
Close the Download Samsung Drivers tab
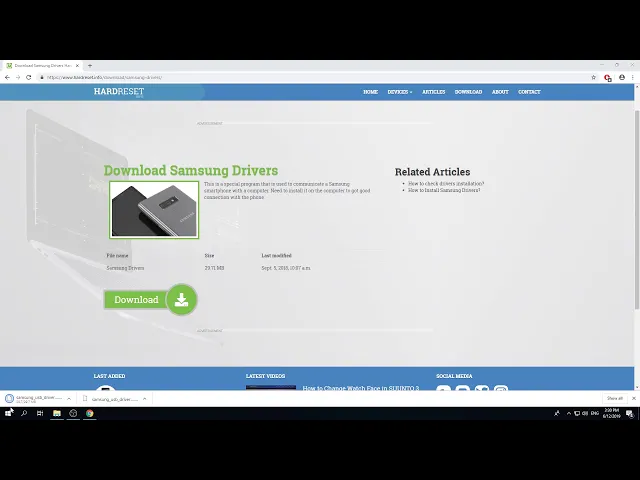click(x=77, y=65)
